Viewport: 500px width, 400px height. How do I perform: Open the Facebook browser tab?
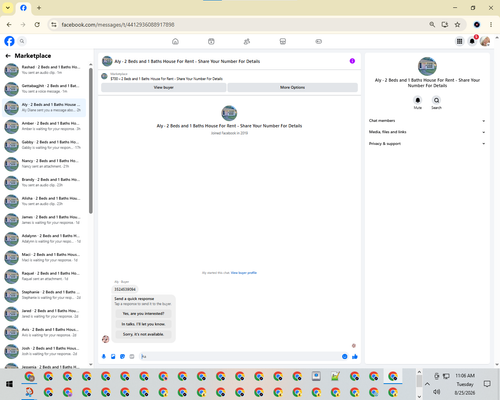pyautogui.click(x=24, y=8)
